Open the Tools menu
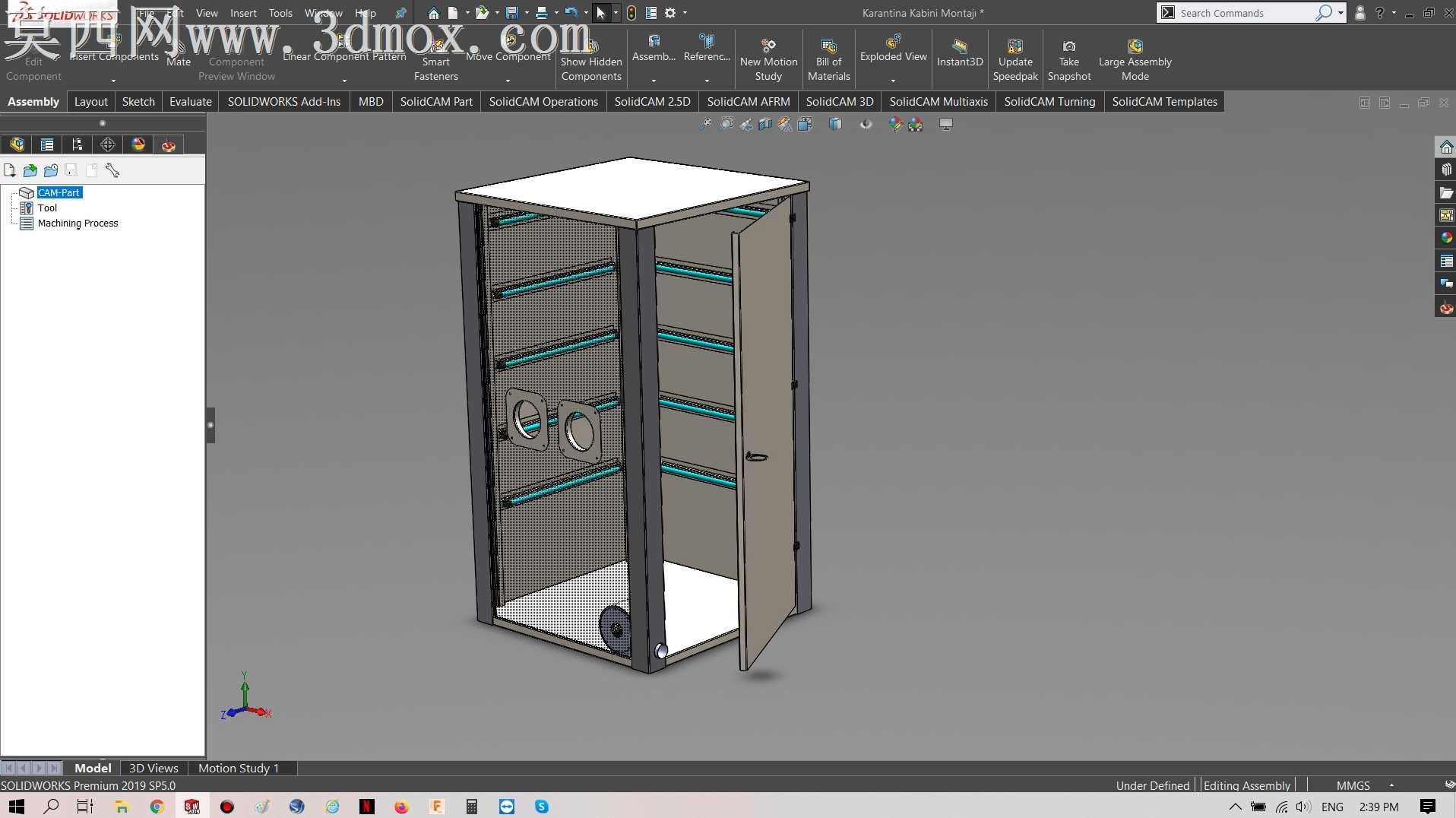1456x818 pixels. point(280,13)
